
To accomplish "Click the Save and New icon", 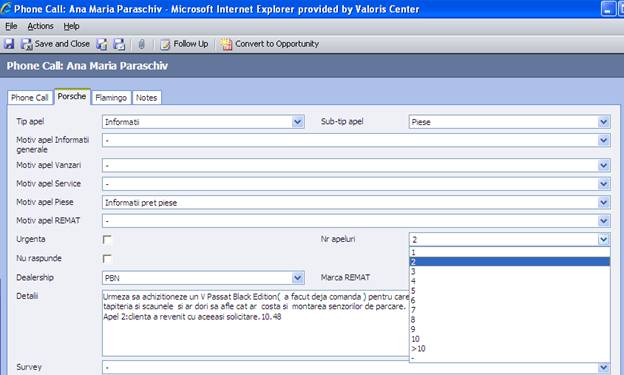I will point(102,44).
